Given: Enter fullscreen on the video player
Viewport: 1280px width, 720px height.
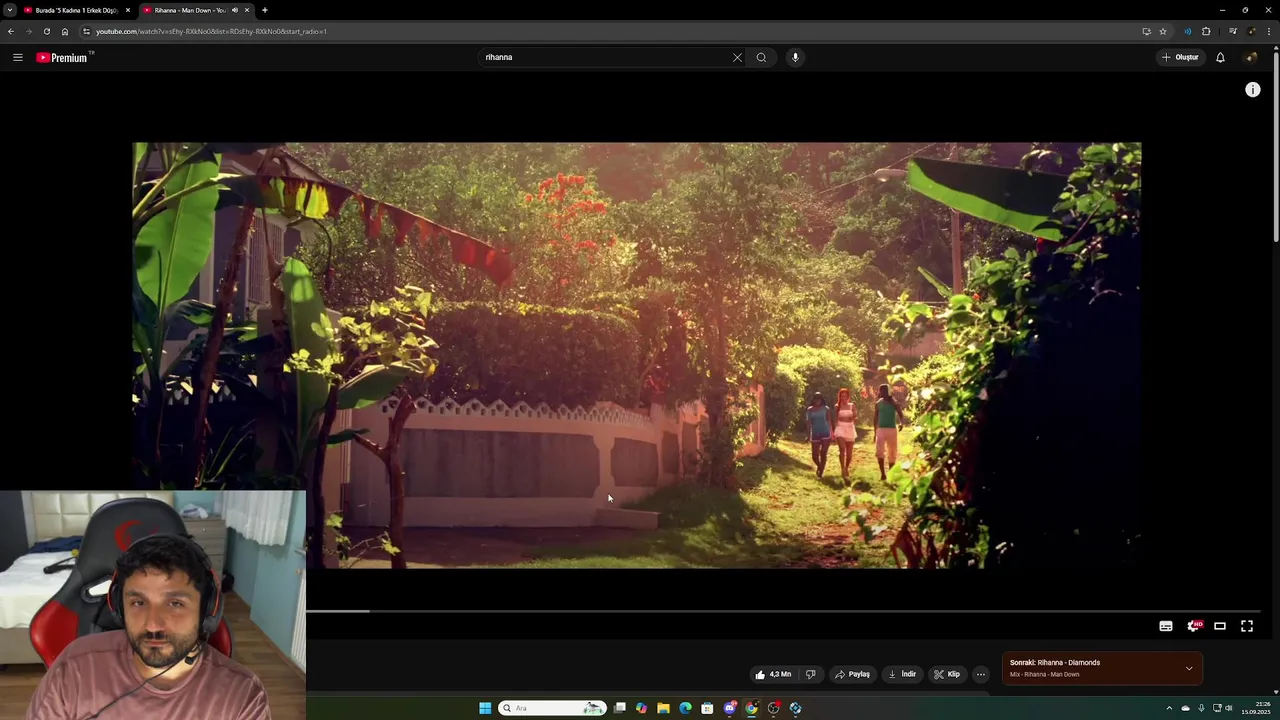Looking at the screenshot, I should tap(1247, 626).
